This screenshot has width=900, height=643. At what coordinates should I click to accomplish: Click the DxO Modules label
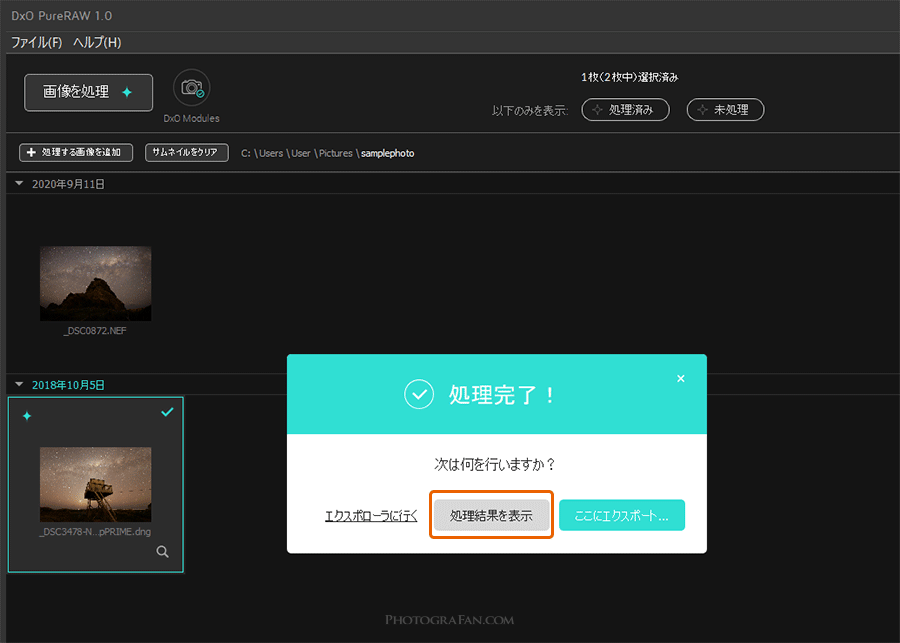[192, 118]
